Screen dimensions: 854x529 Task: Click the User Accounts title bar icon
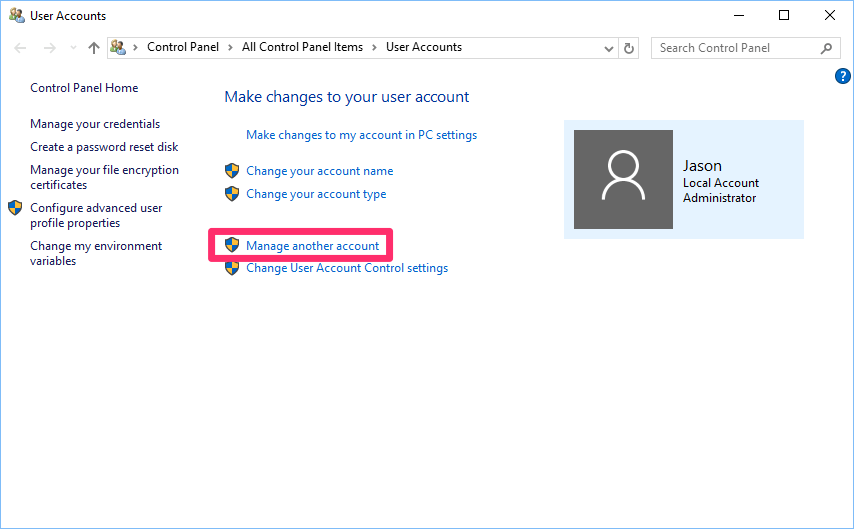(x=16, y=16)
